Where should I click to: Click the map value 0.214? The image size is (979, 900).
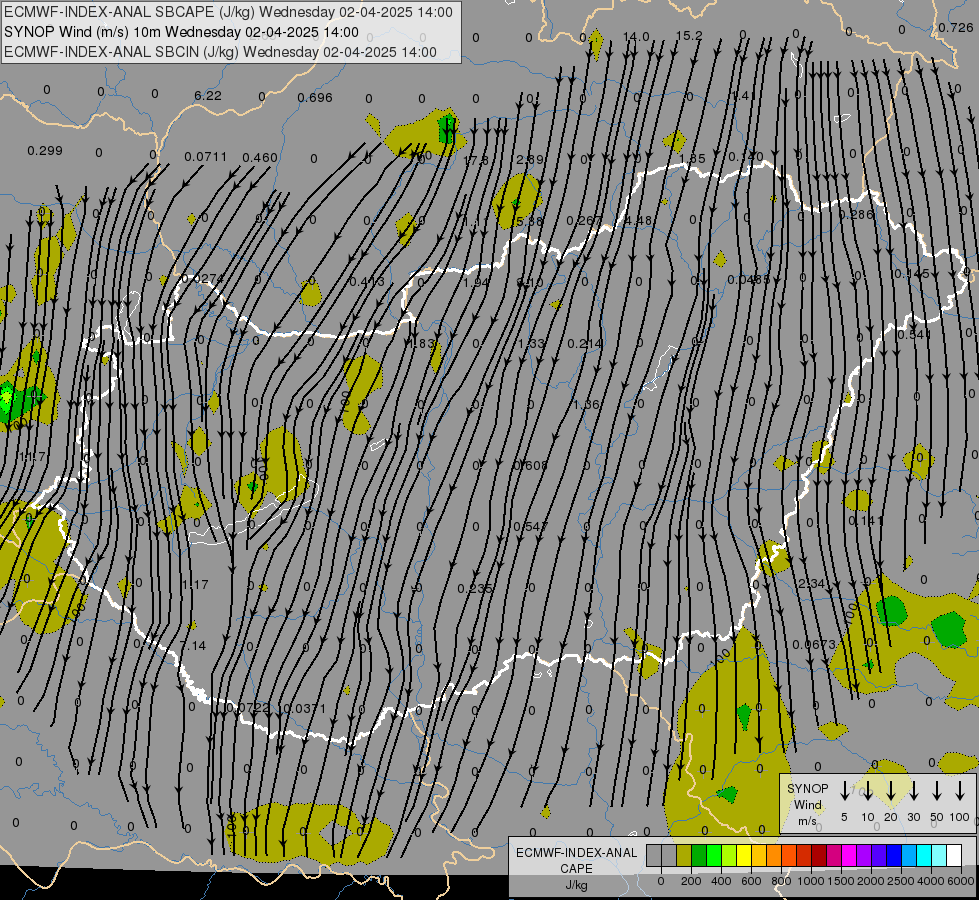[585, 344]
